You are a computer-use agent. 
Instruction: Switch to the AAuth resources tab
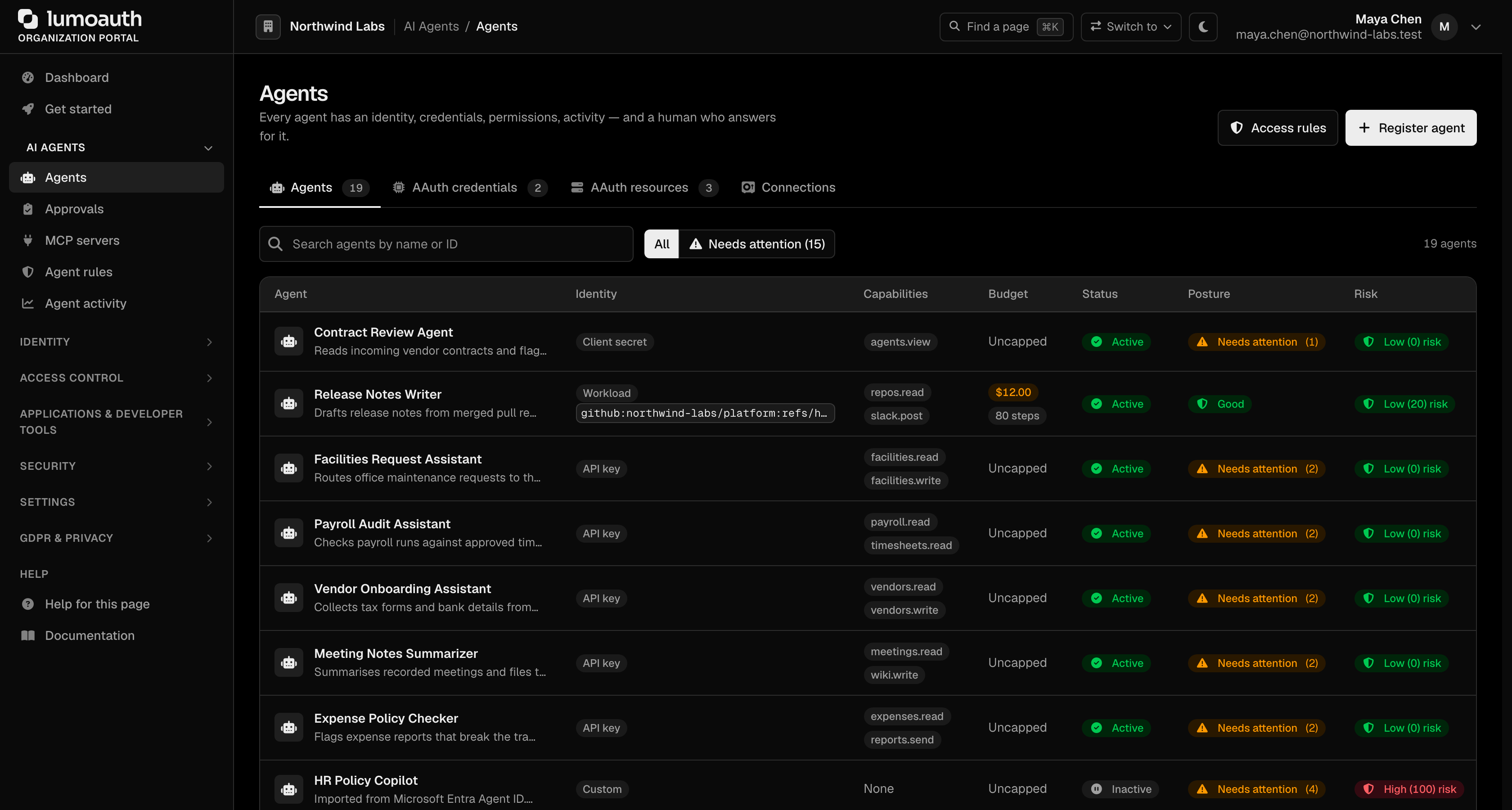pyautogui.click(x=644, y=188)
